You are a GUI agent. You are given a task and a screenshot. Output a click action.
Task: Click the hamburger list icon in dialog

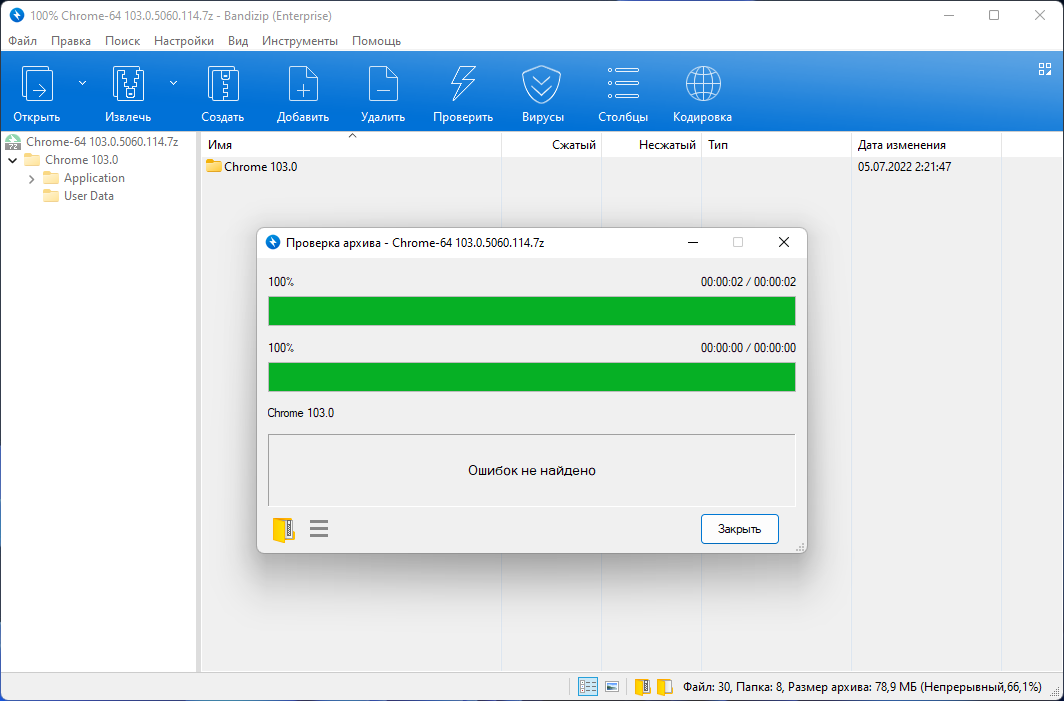(319, 529)
